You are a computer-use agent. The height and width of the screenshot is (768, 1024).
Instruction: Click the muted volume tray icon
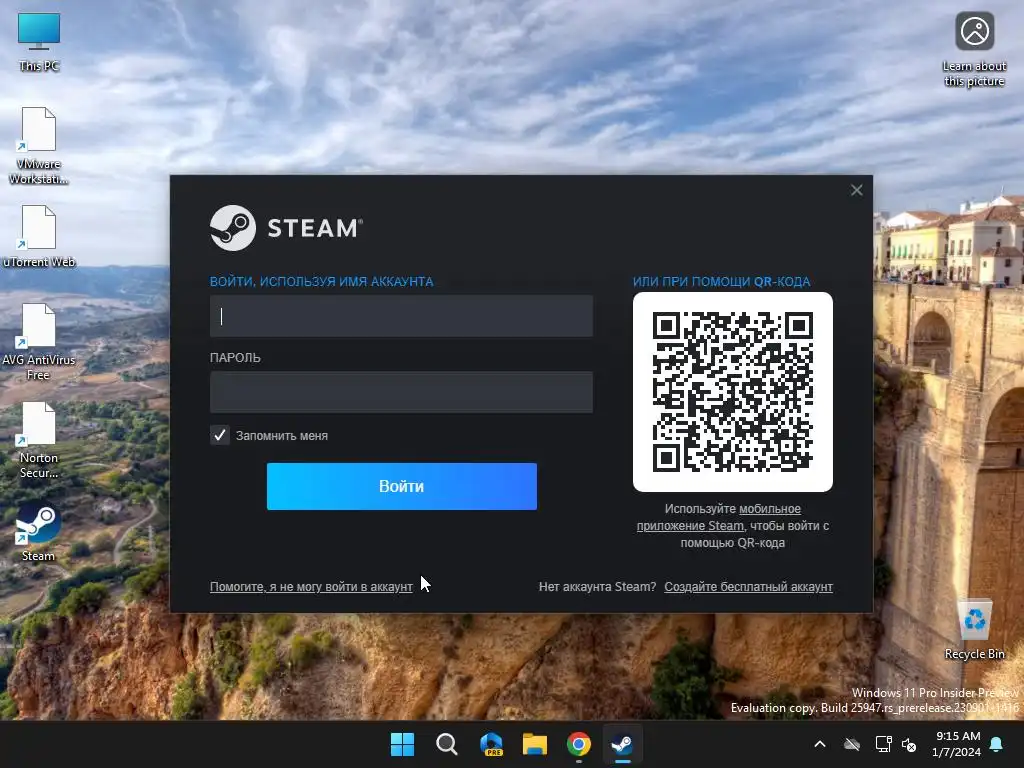pos(909,744)
